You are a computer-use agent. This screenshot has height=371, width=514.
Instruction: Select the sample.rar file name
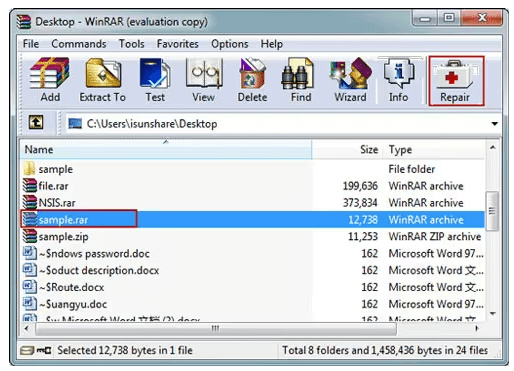pyautogui.click(x=63, y=220)
